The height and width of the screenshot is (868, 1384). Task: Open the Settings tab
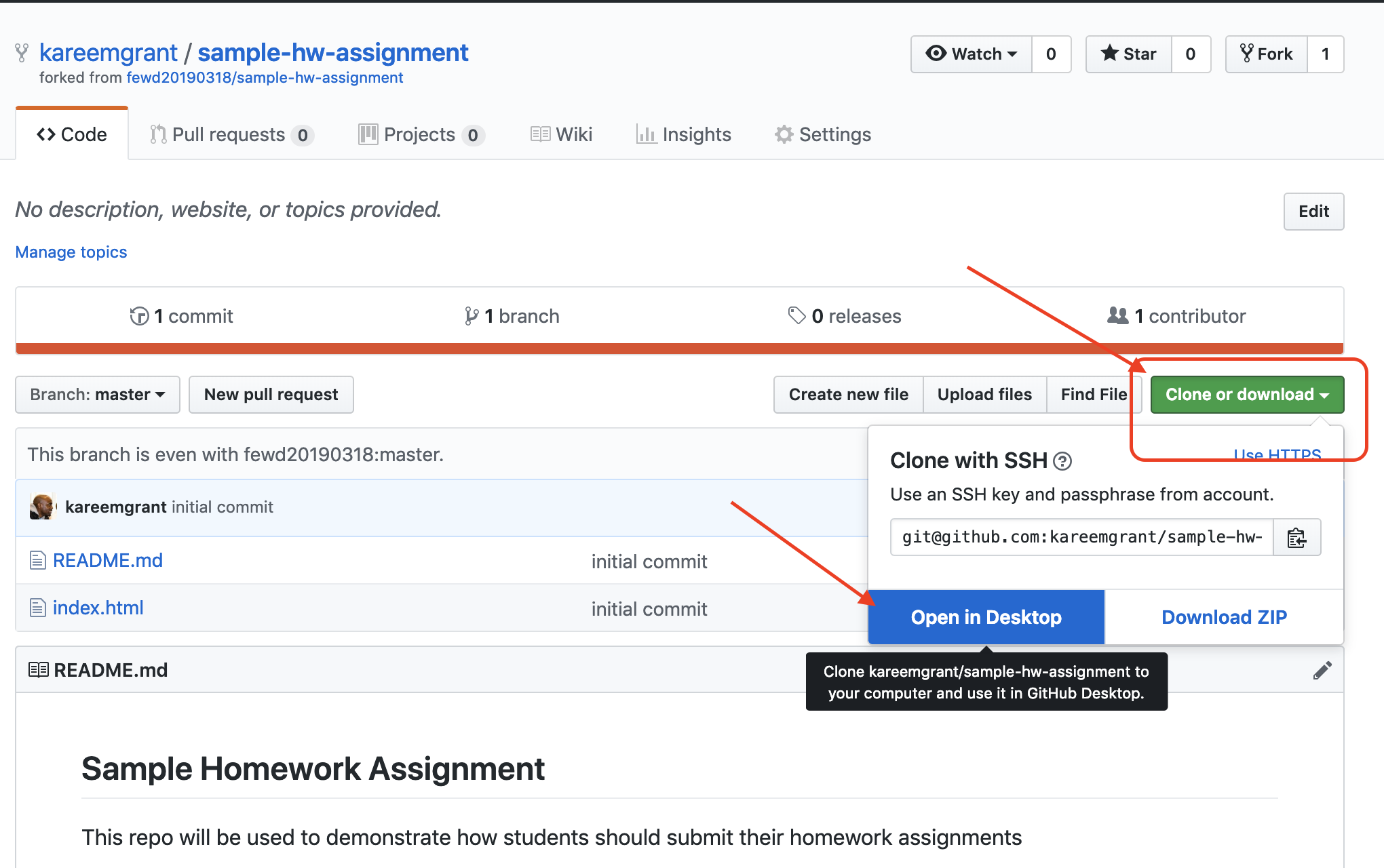[822, 134]
